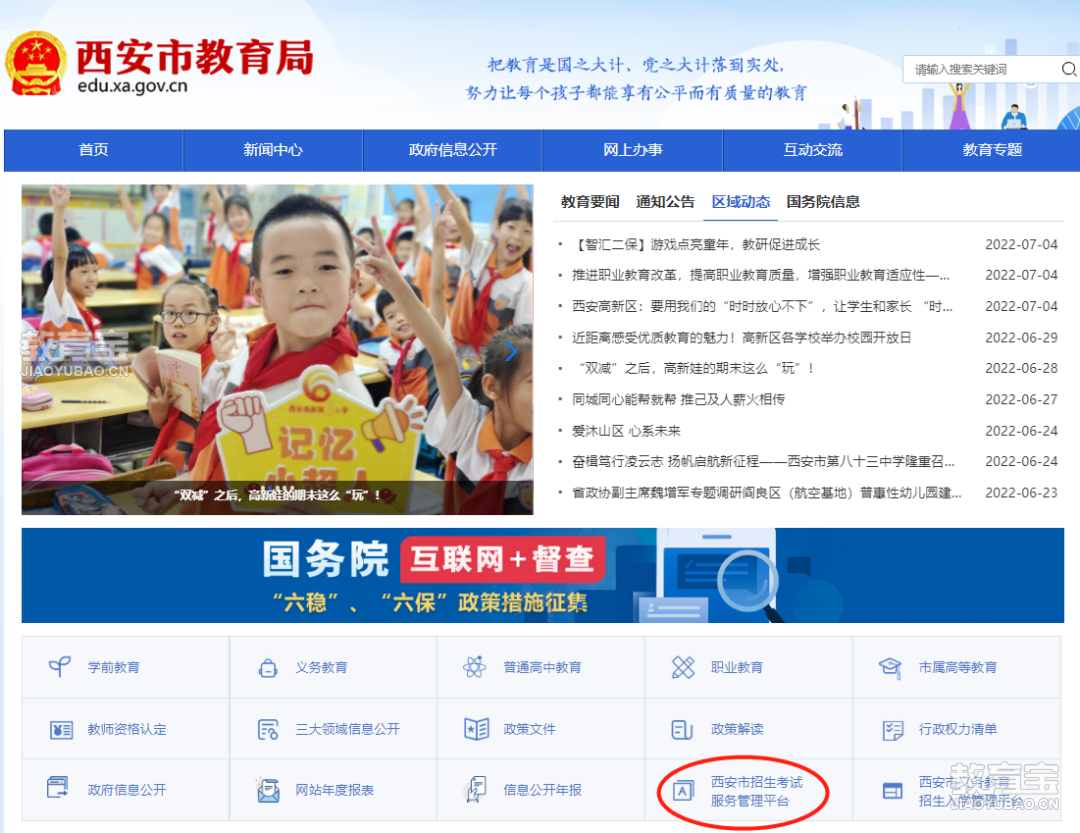Click the 普通高中教育 link text
1080x833 pixels.
tap(543, 667)
